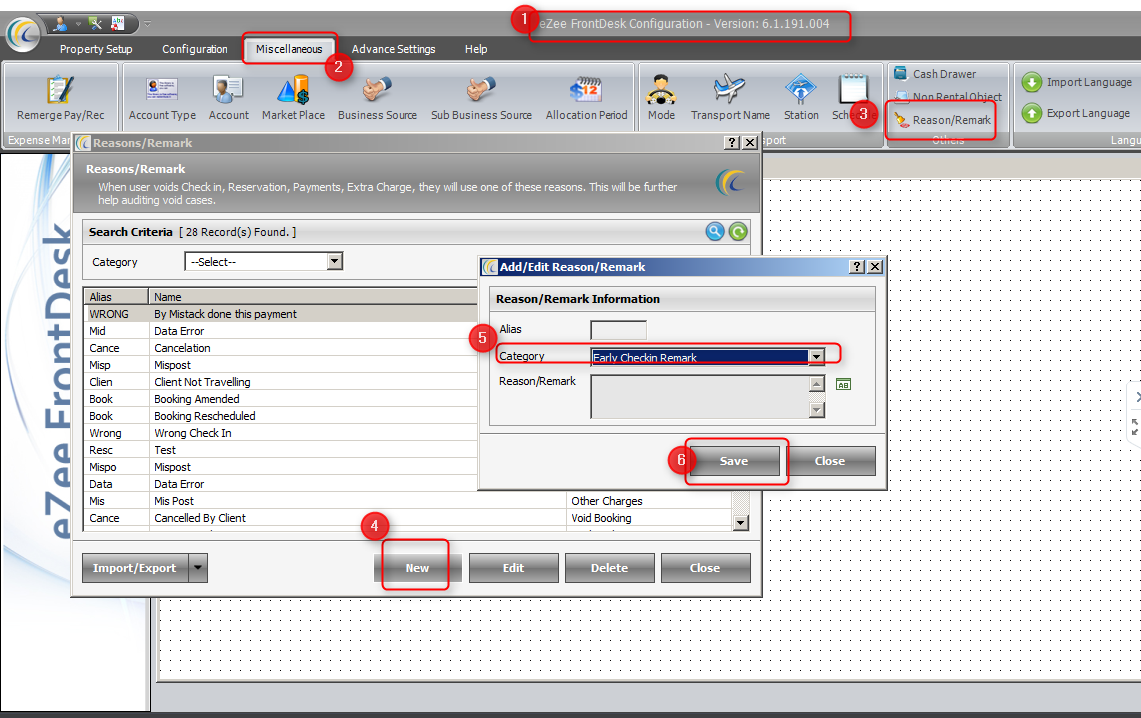Viewport: 1141px width, 718px height.
Task: Click Export Language icon
Action: [x=1032, y=113]
